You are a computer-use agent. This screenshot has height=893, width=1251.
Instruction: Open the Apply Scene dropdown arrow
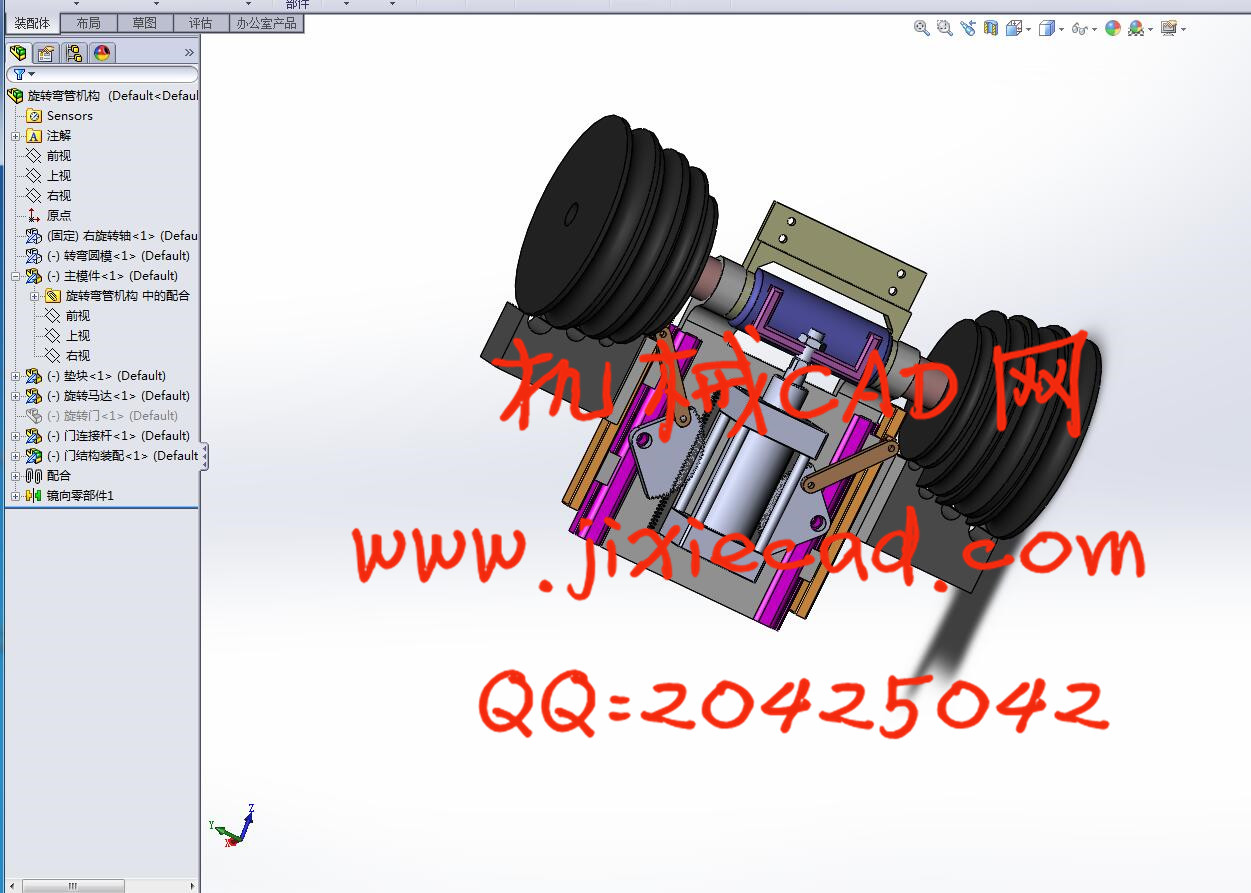click(x=1151, y=30)
